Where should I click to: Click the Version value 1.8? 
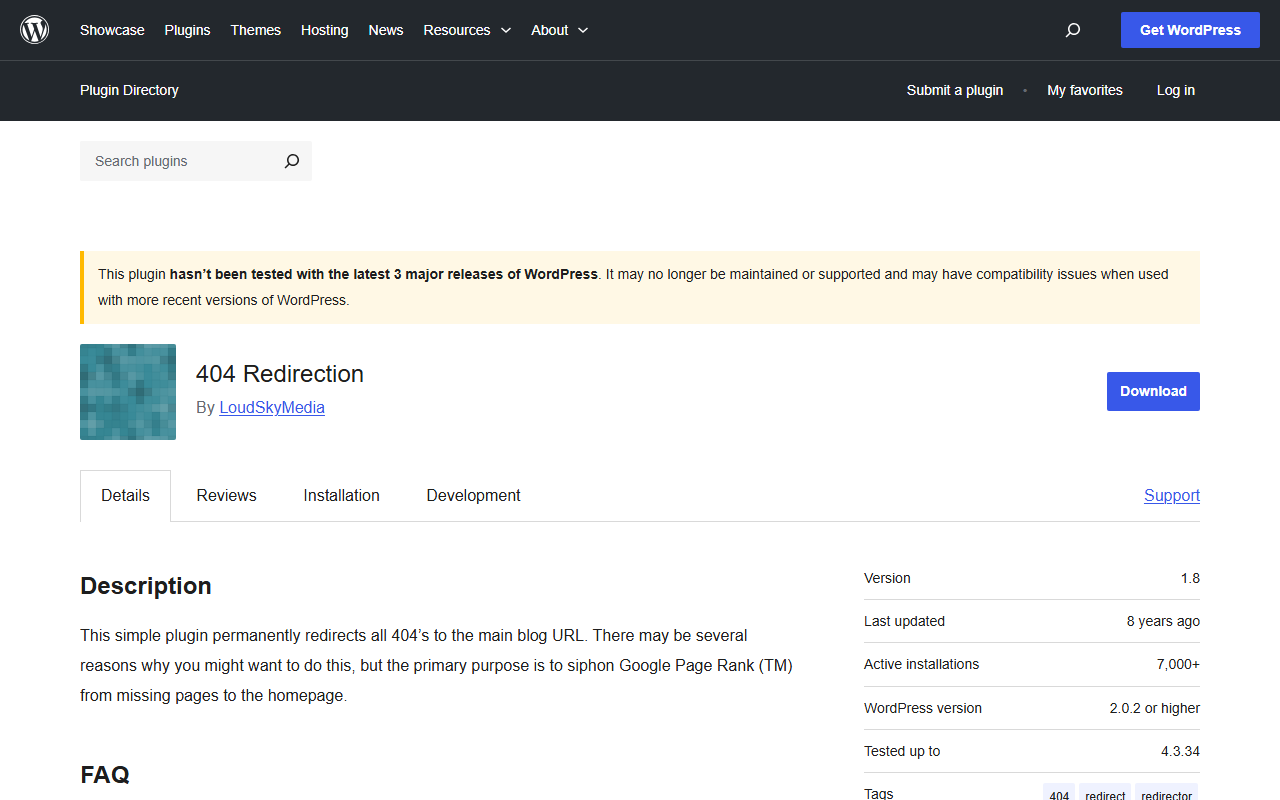(1190, 578)
